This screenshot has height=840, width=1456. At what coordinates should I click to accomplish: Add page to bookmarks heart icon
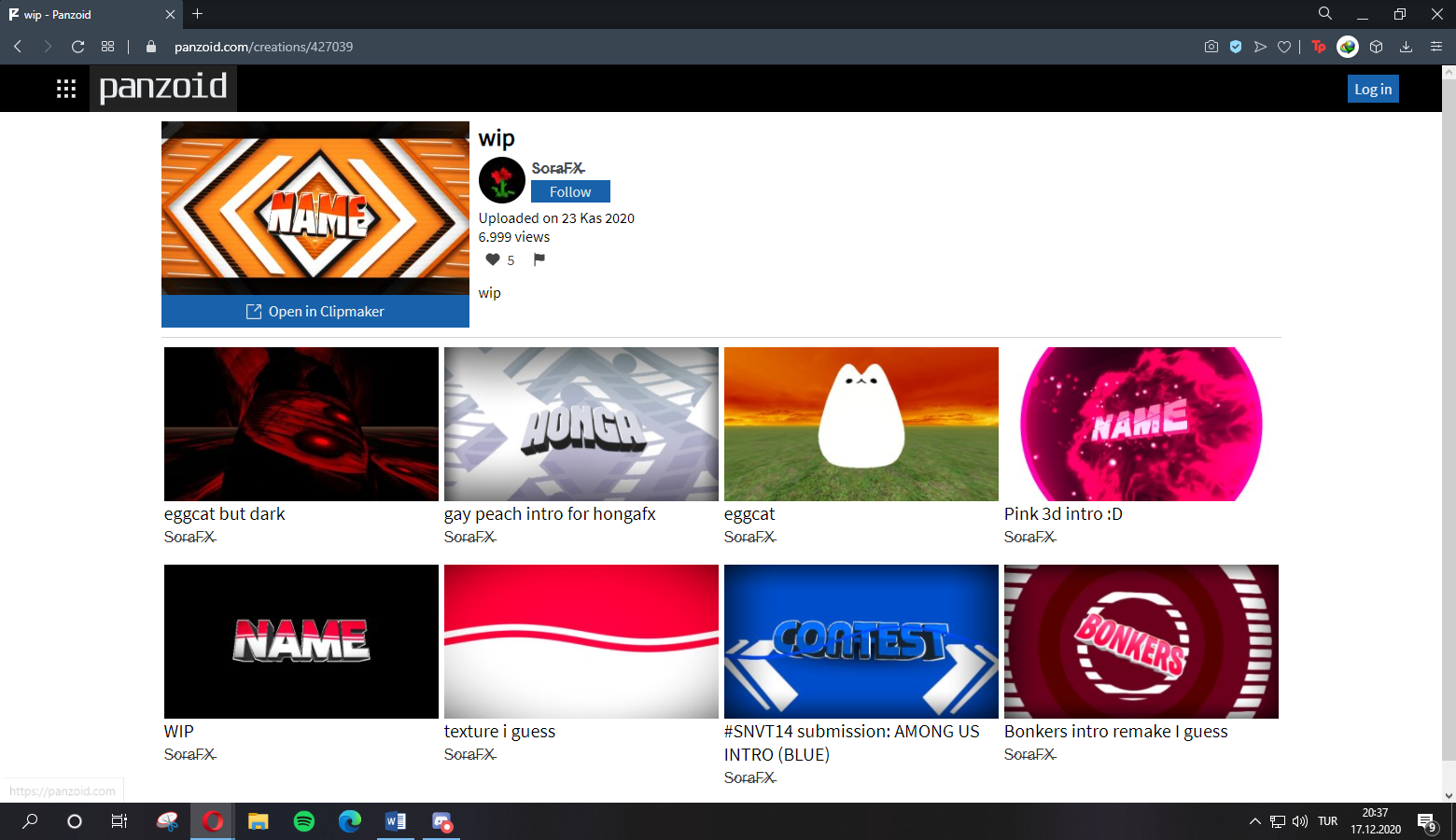[x=1284, y=47]
